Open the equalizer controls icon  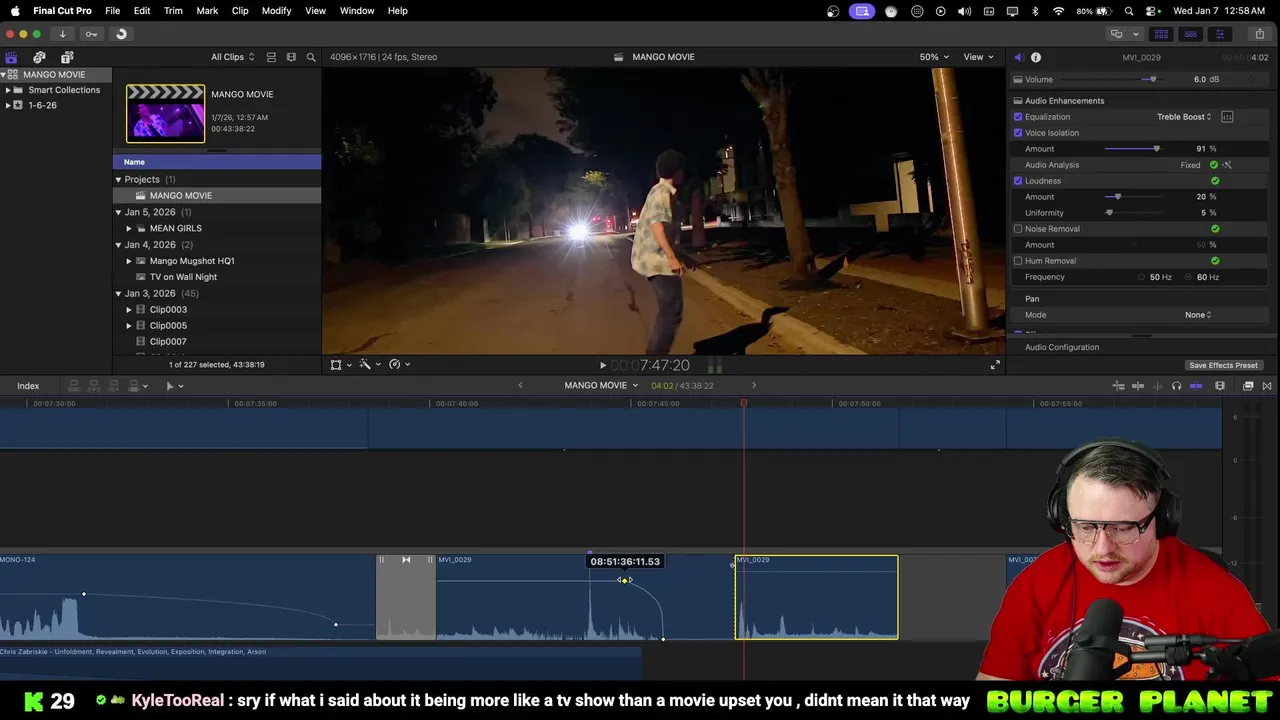(1227, 117)
